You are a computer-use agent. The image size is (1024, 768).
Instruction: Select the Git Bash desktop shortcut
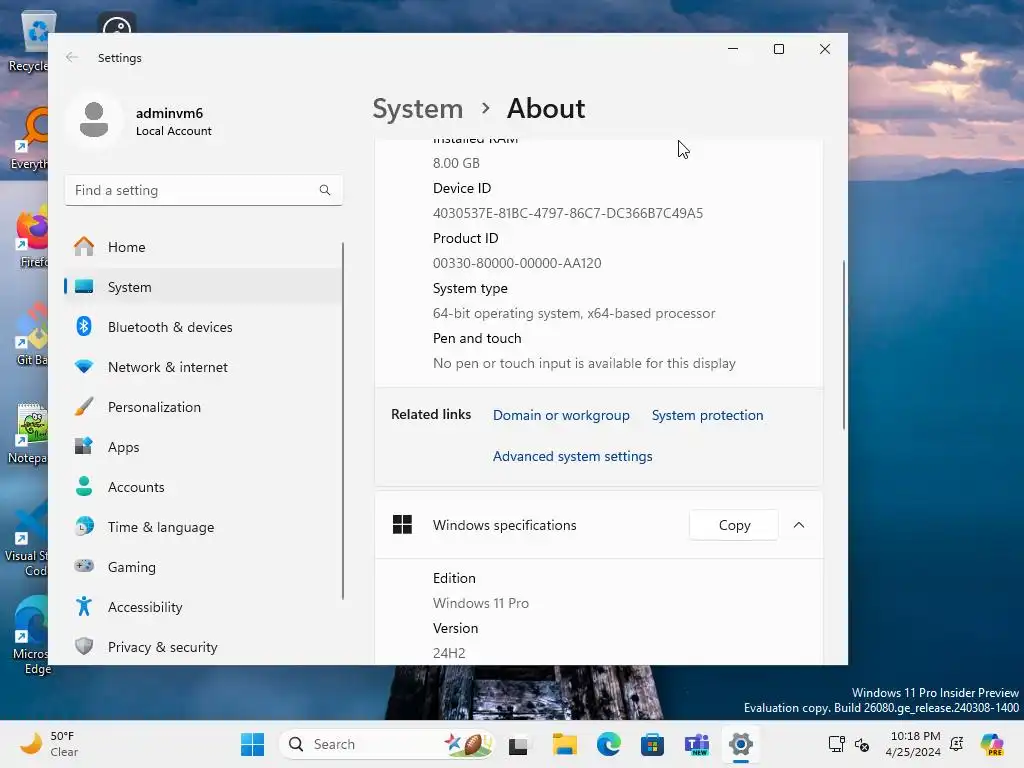[31, 334]
